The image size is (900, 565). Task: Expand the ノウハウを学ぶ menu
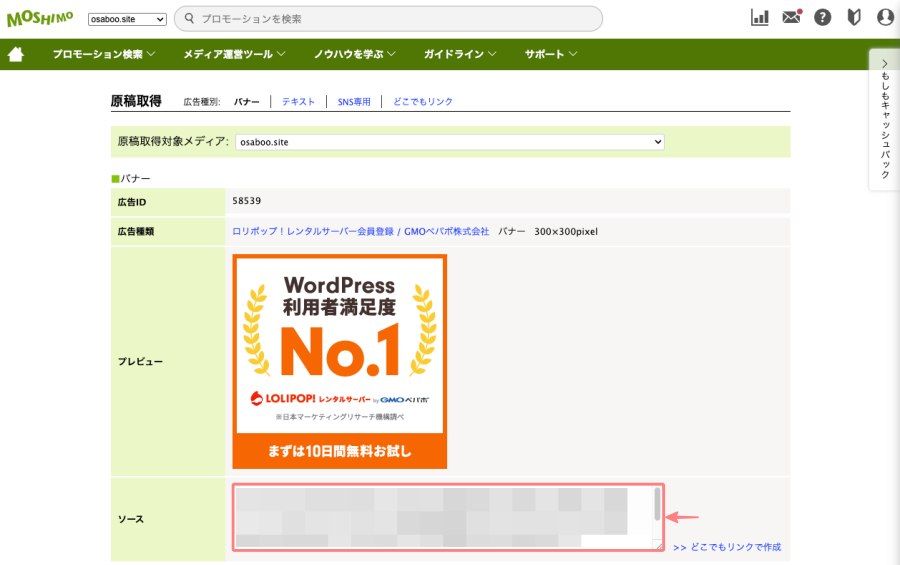click(x=354, y=54)
